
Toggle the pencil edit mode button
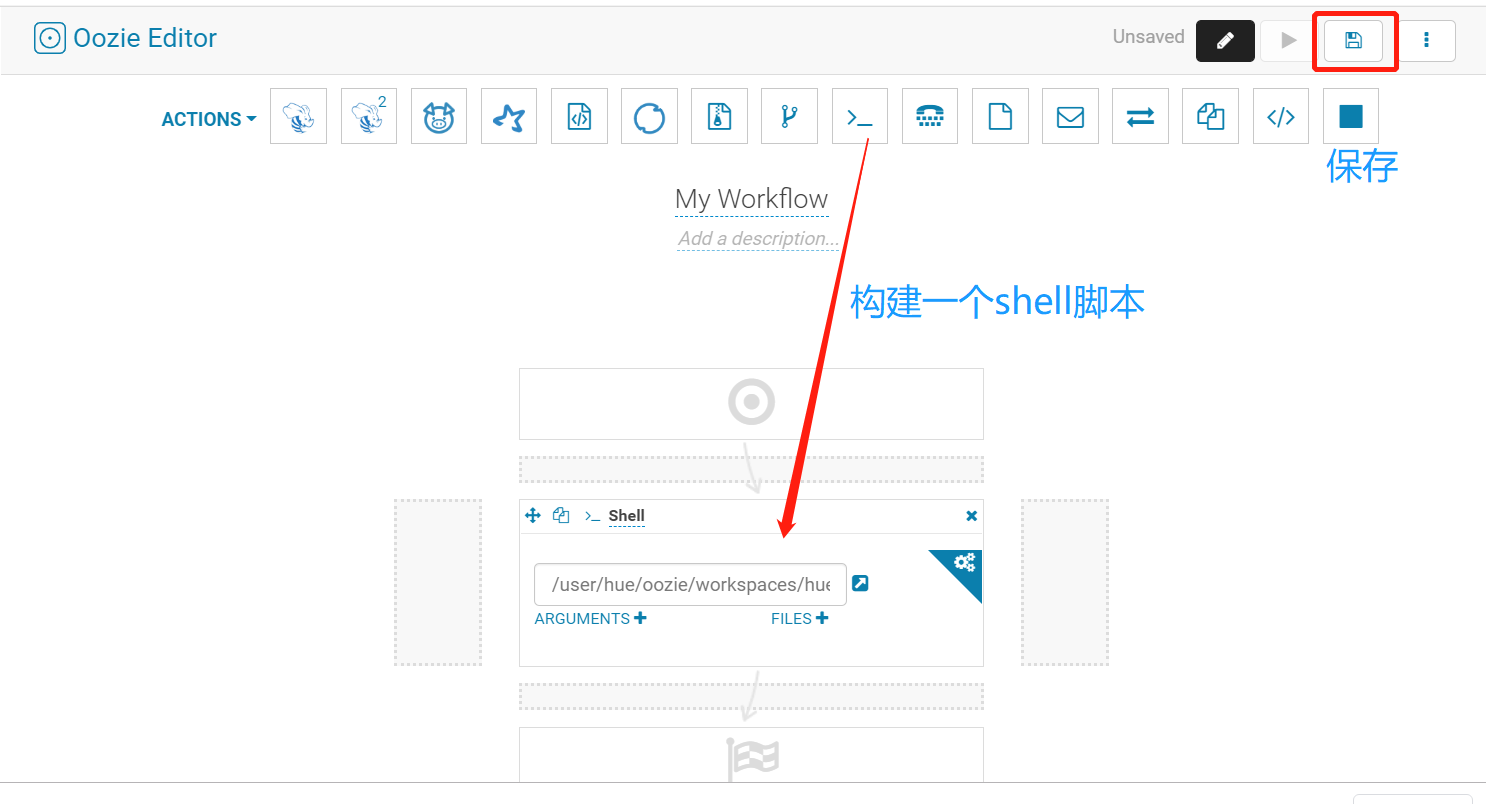click(1225, 41)
